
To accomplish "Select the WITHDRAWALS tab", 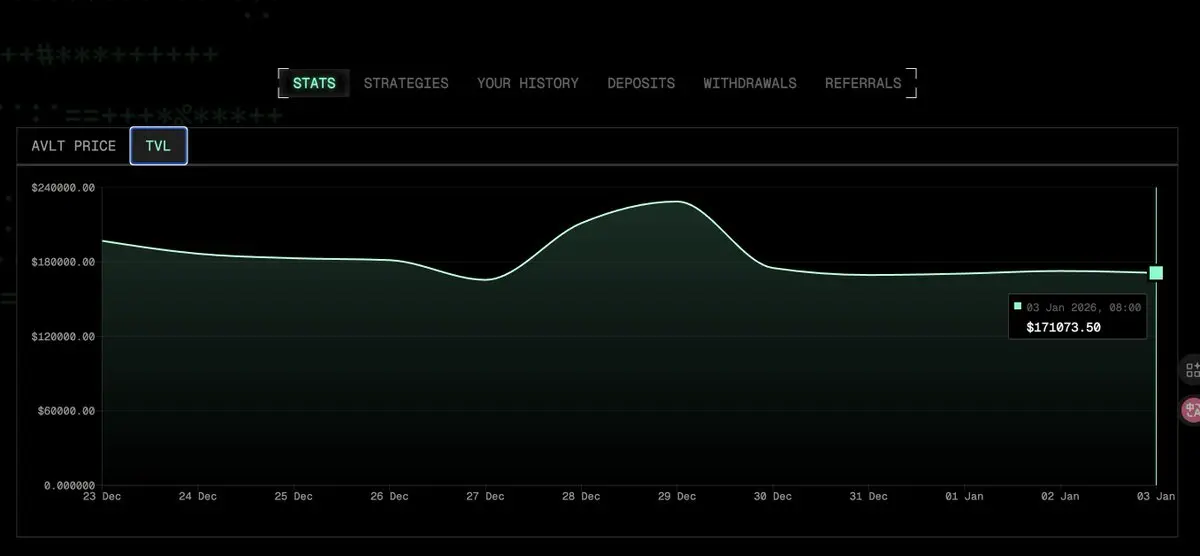I will (750, 83).
